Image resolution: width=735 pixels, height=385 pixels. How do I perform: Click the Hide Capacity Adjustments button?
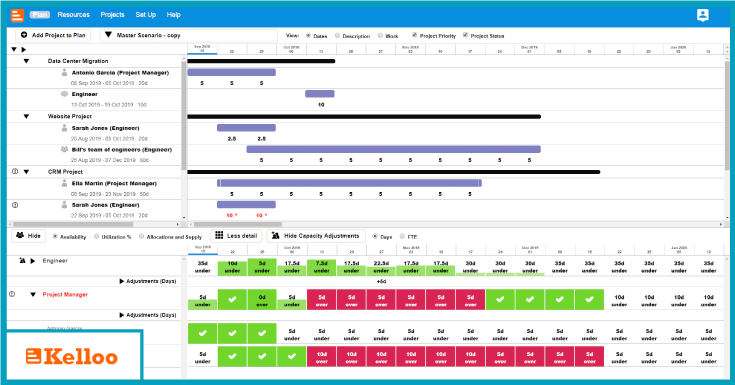tap(315, 236)
